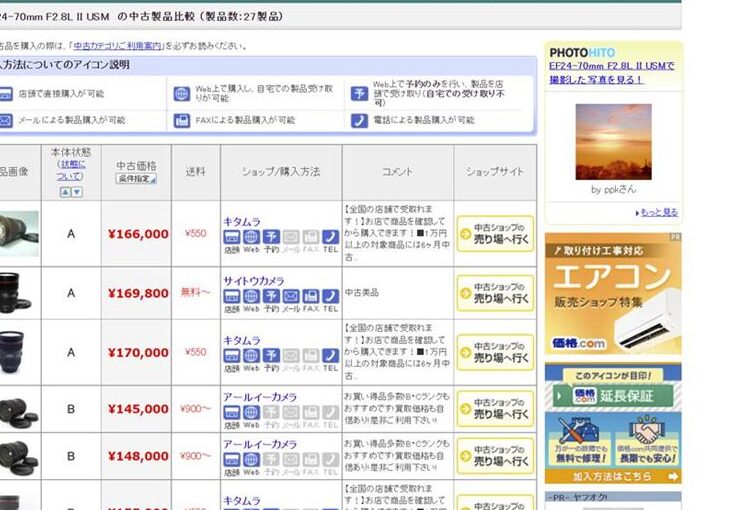Click the Web icon in ¥145,000 row

pyautogui.click(x=251, y=413)
